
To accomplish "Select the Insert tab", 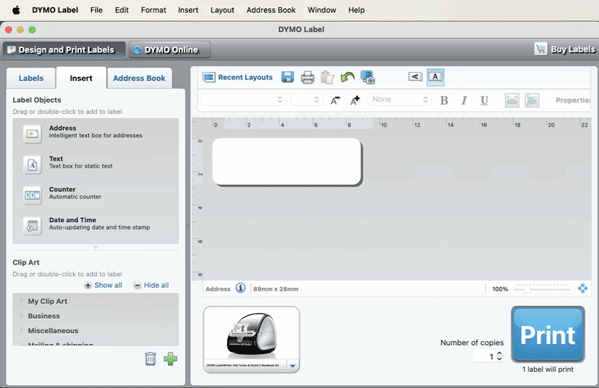I will pyautogui.click(x=81, y=78).
